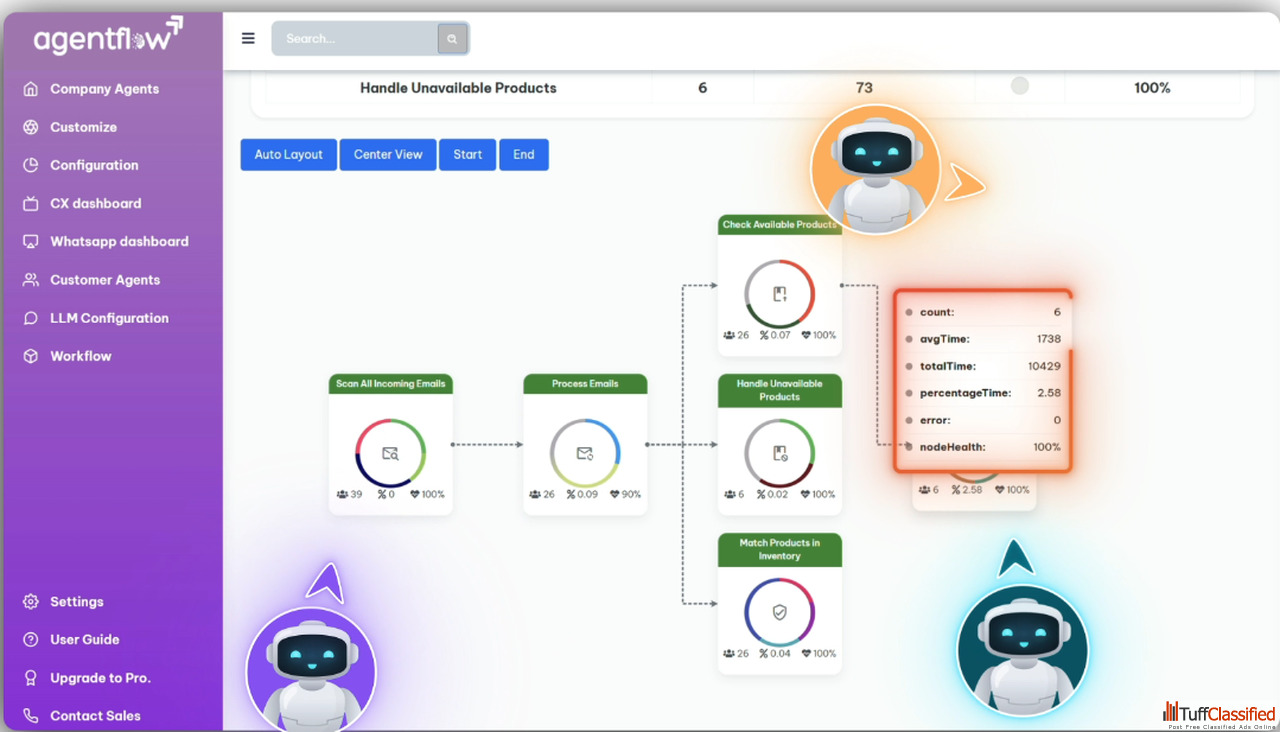Select the Check Available Products node icon

pyautogui.click(x=780, y=294)
